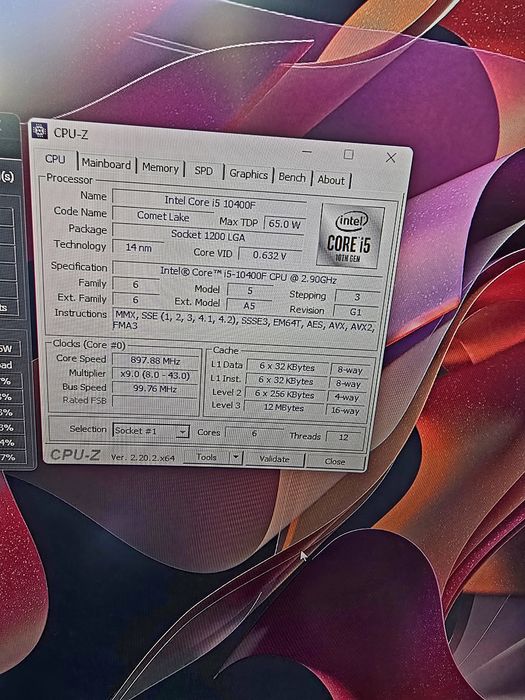Open the About tab
The width and height of the screenshot is (525, 700).
click(x=331, y=180)
